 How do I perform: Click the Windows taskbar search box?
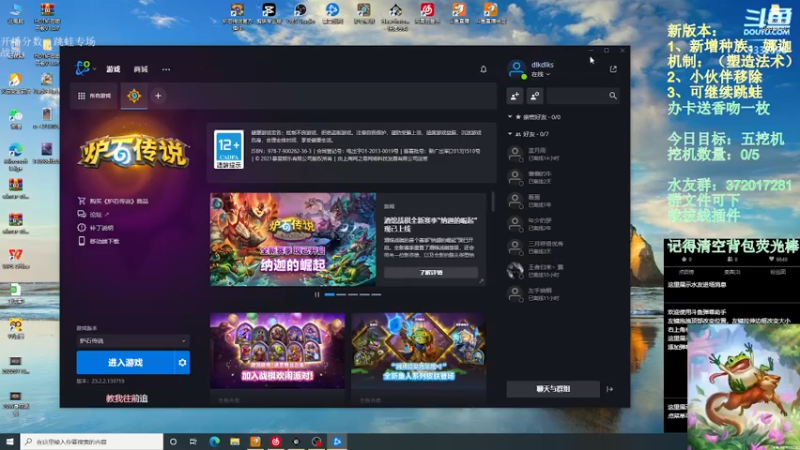(x=92, y=441)
